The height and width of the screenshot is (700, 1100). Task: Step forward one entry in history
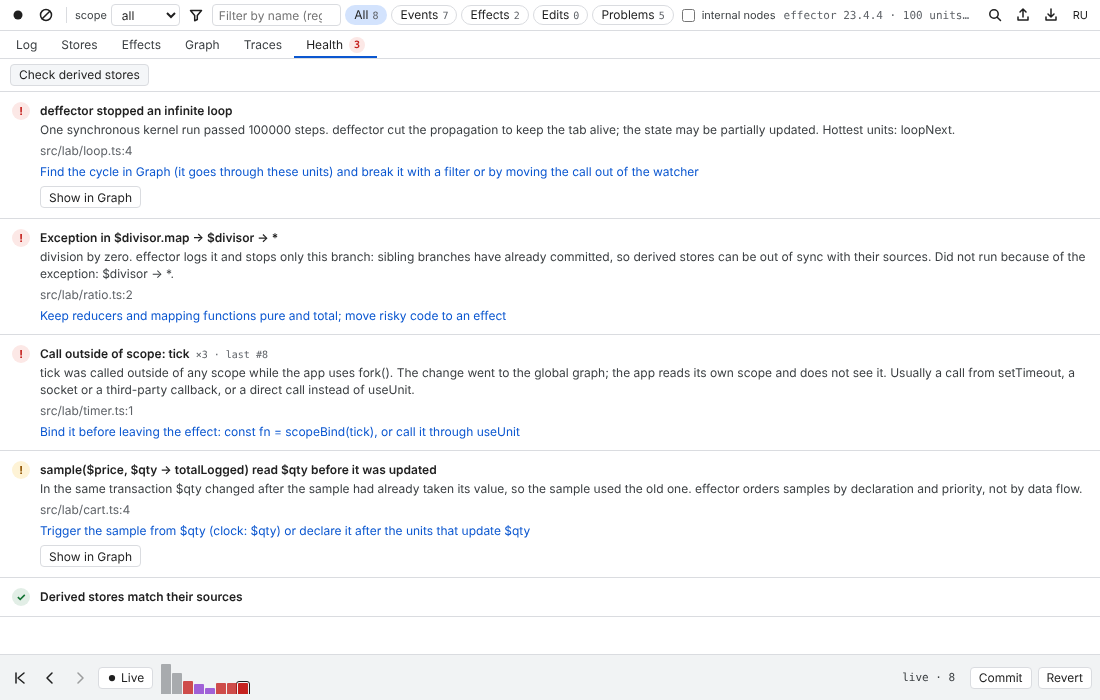(x=80, y=678)
